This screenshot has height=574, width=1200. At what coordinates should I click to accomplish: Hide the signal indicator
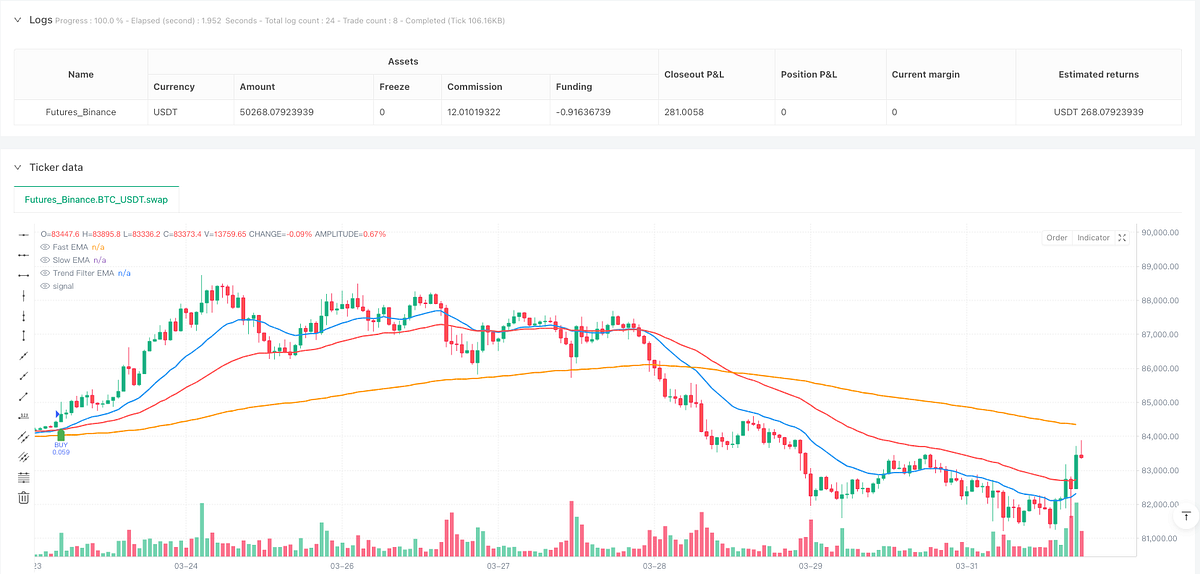point(44,286)
